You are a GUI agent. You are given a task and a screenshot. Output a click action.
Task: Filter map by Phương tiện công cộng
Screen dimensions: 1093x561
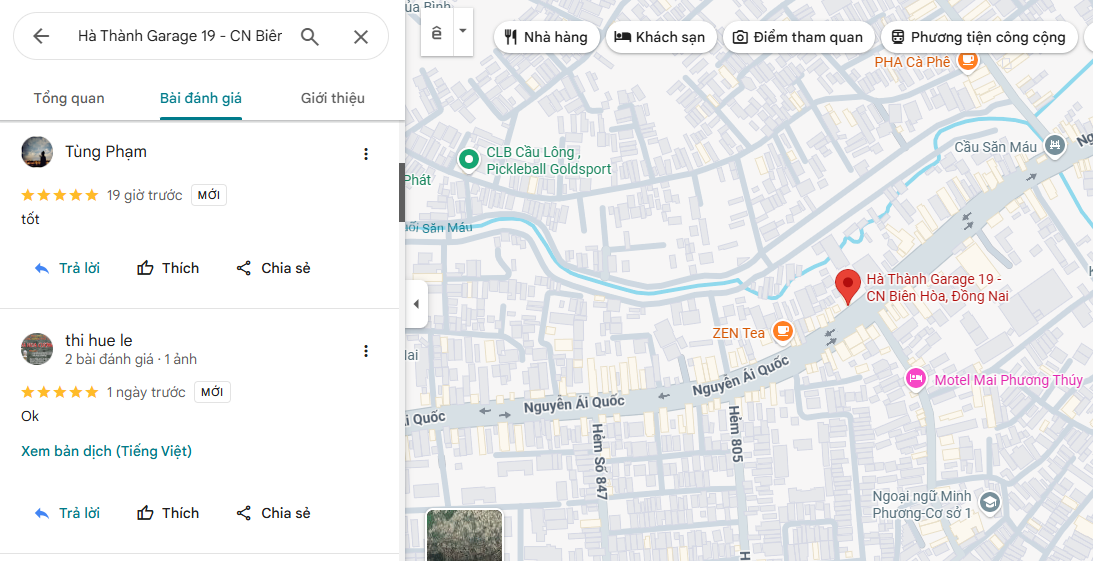coord(979,37)
